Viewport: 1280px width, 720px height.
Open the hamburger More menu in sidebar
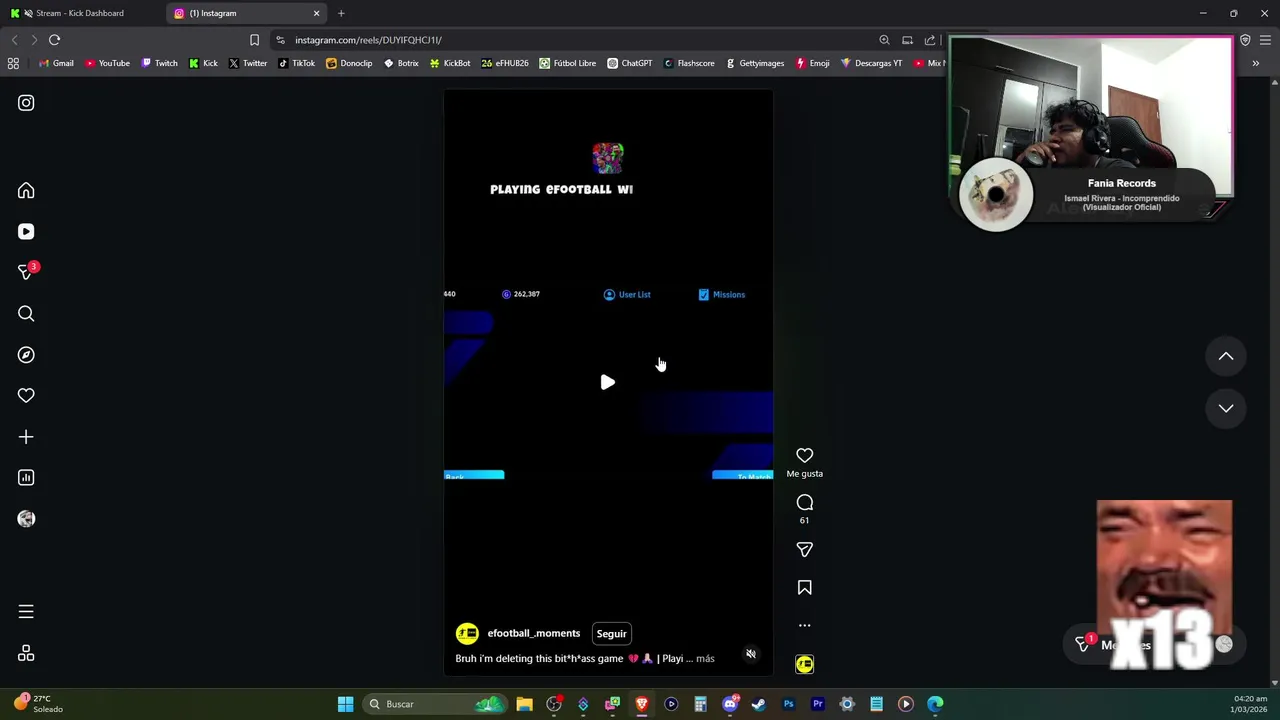26,612
